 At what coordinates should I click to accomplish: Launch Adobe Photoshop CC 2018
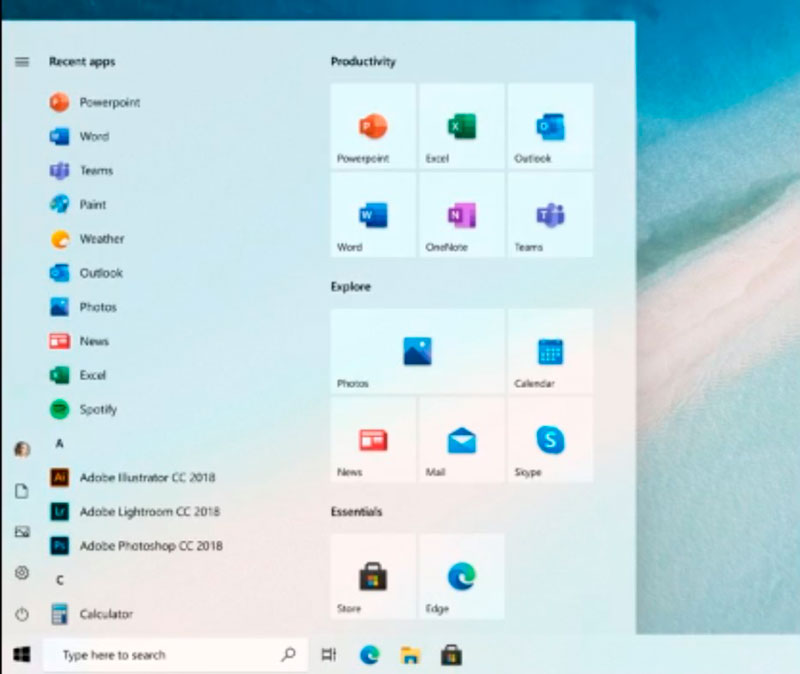pos(136,546)
